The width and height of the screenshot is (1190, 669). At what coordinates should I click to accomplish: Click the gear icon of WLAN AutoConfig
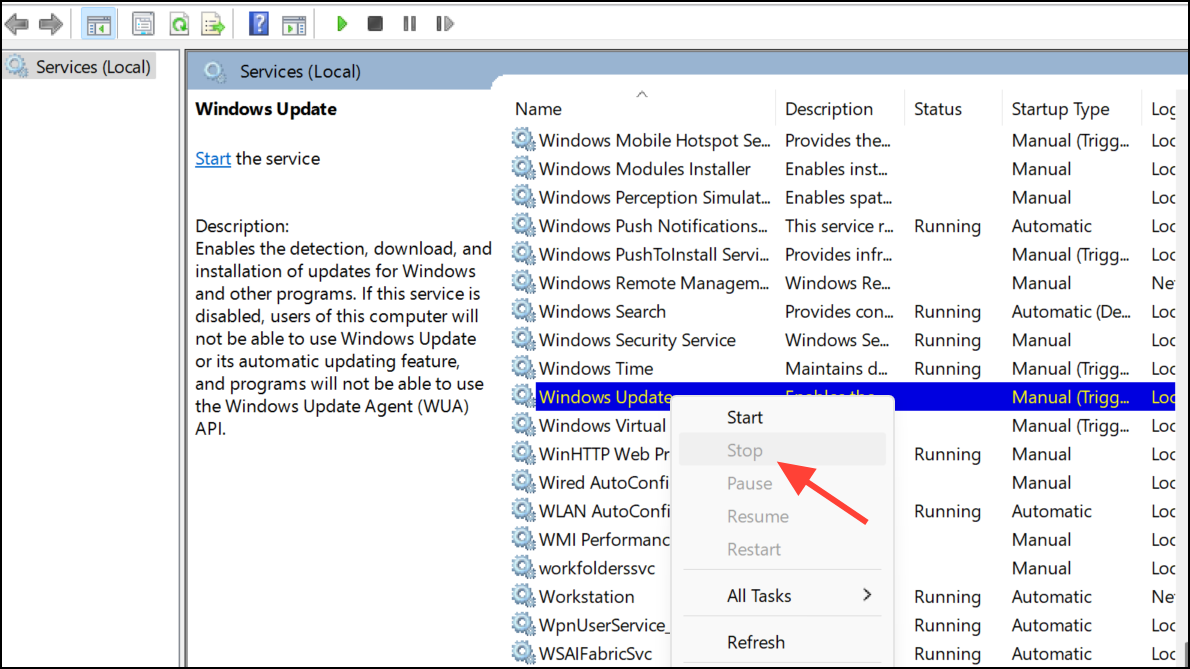tap(523, 510)
